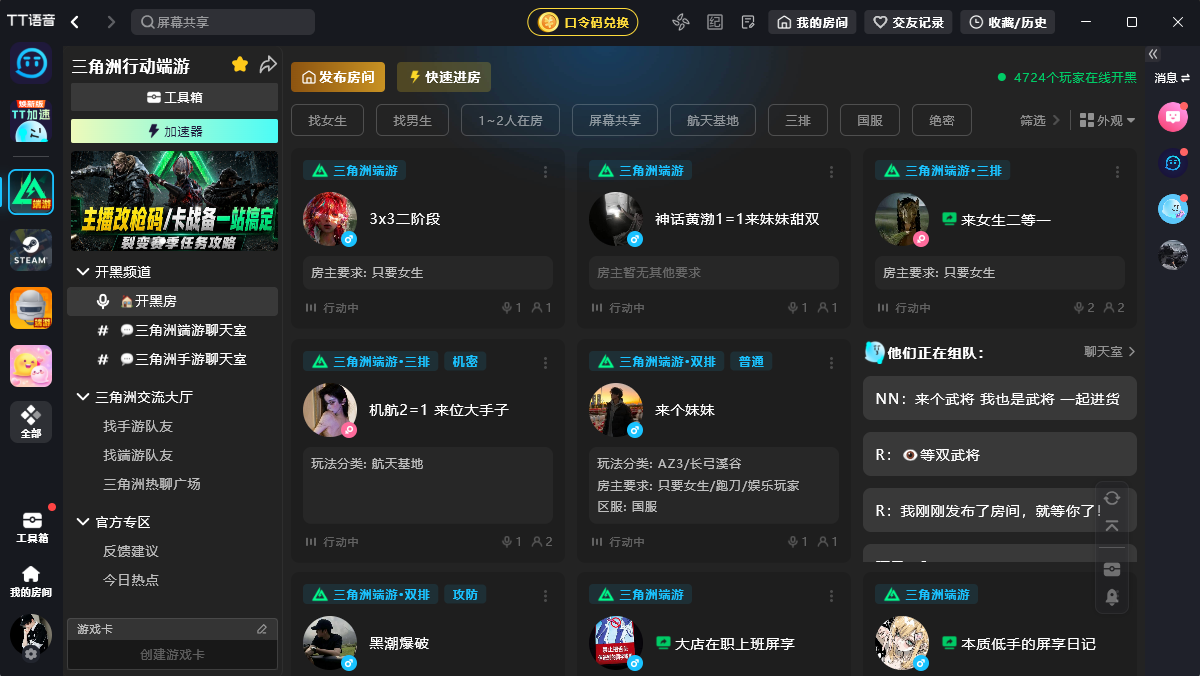1200x676 pixels.
Task: Click the search box with 屏幕共享 placeholder
Action: 223,22
